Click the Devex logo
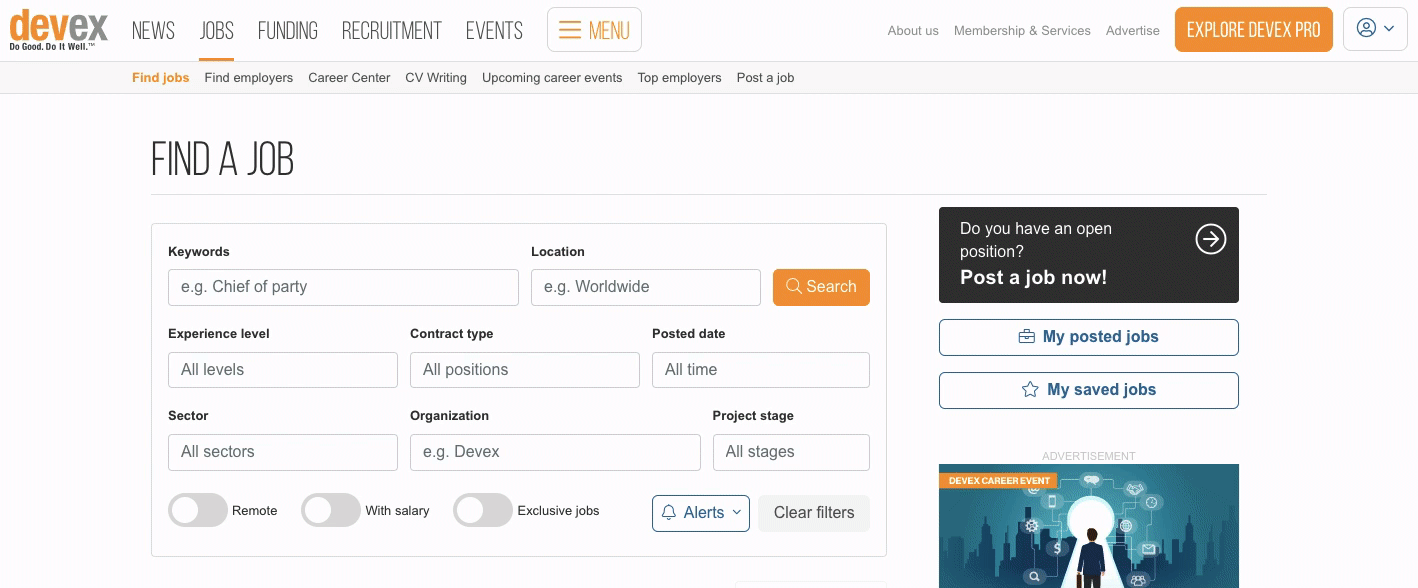This screenshot has height=588, width=1418. (x=58, y=29)
